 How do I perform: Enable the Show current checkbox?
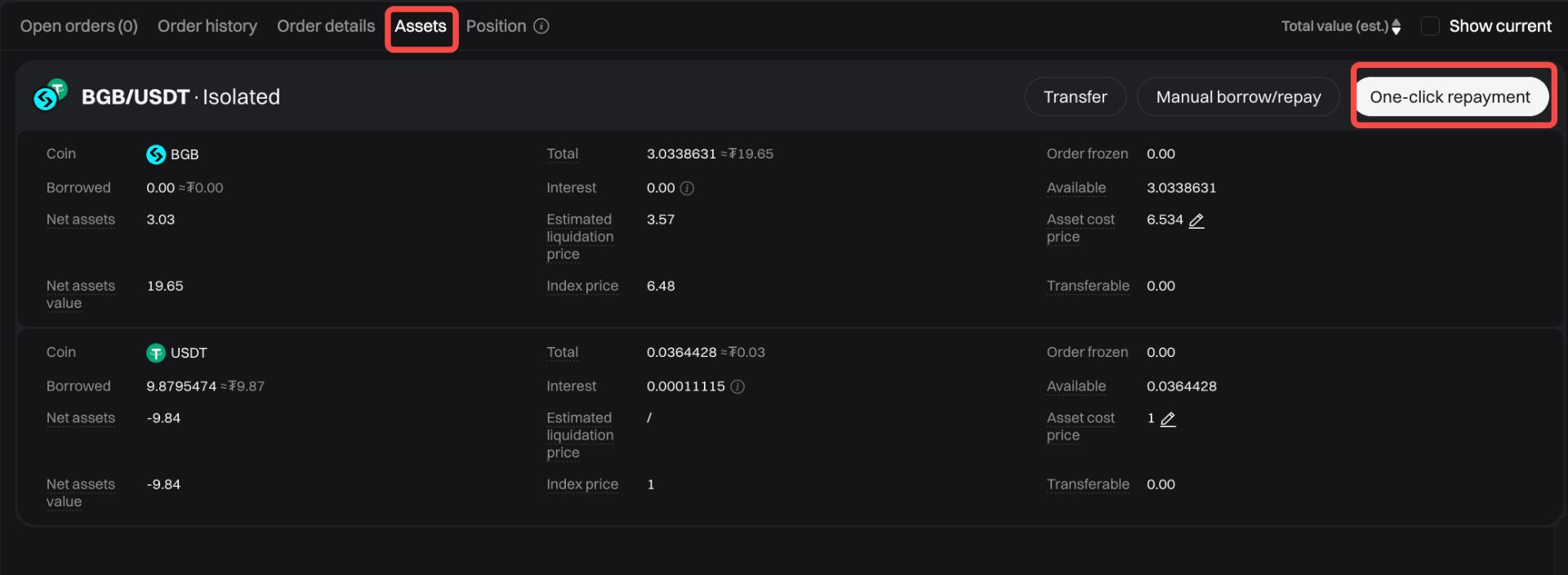(1430, 26)
